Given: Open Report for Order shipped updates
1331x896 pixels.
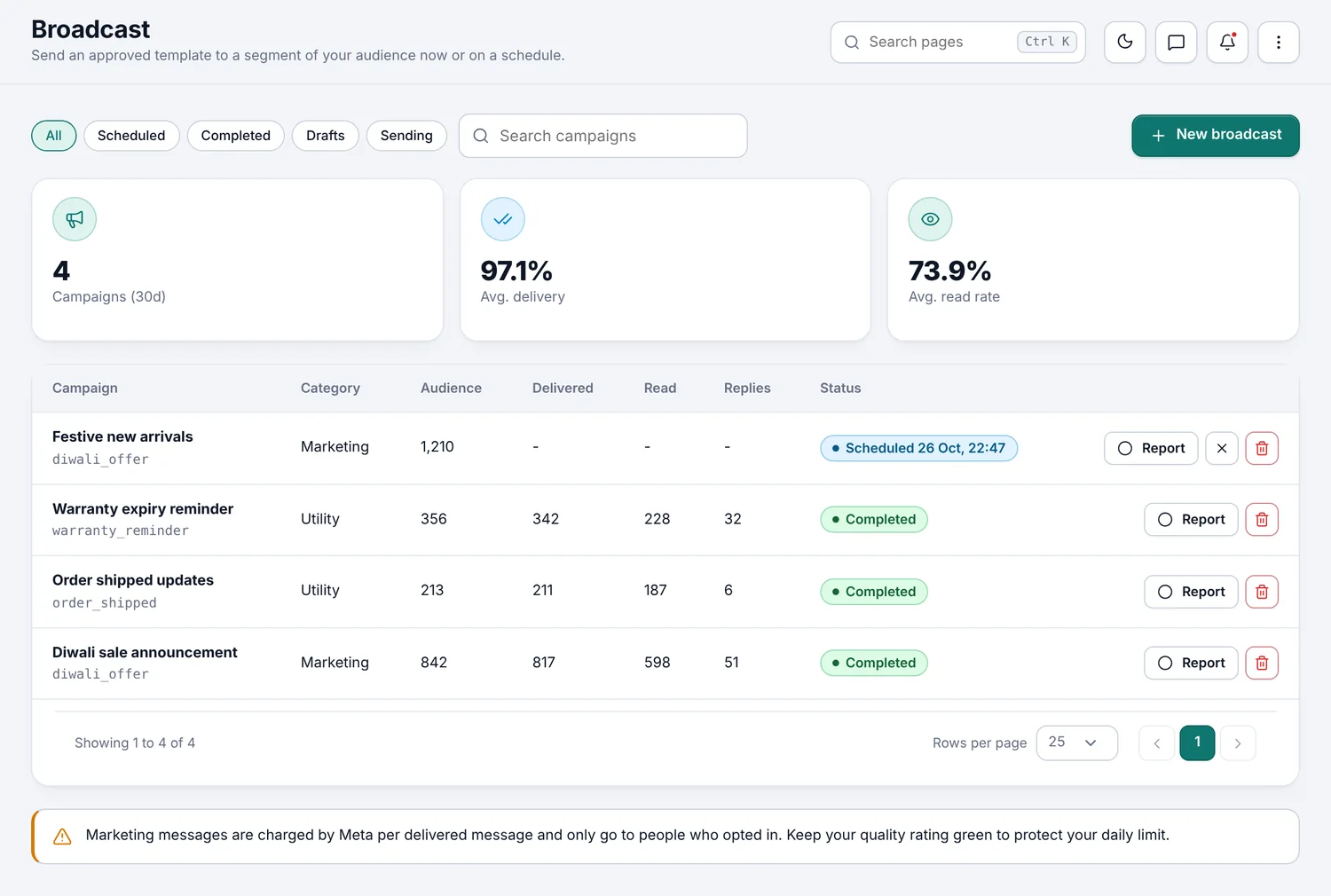Looking at the screenshot, I should click(x=1191, y=592).
